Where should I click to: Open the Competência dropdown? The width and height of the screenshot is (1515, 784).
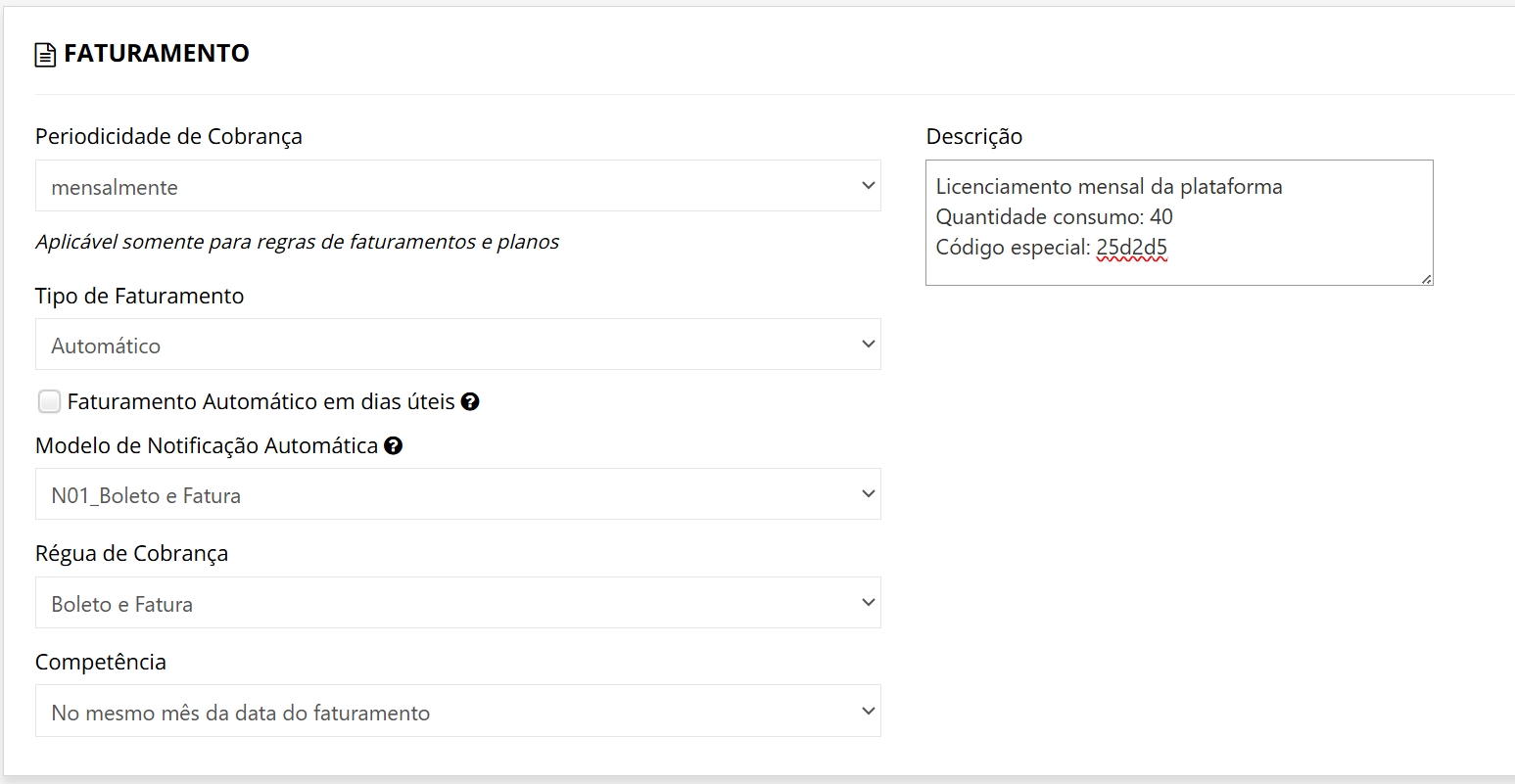pyautogui.click(x=457, y=712)
